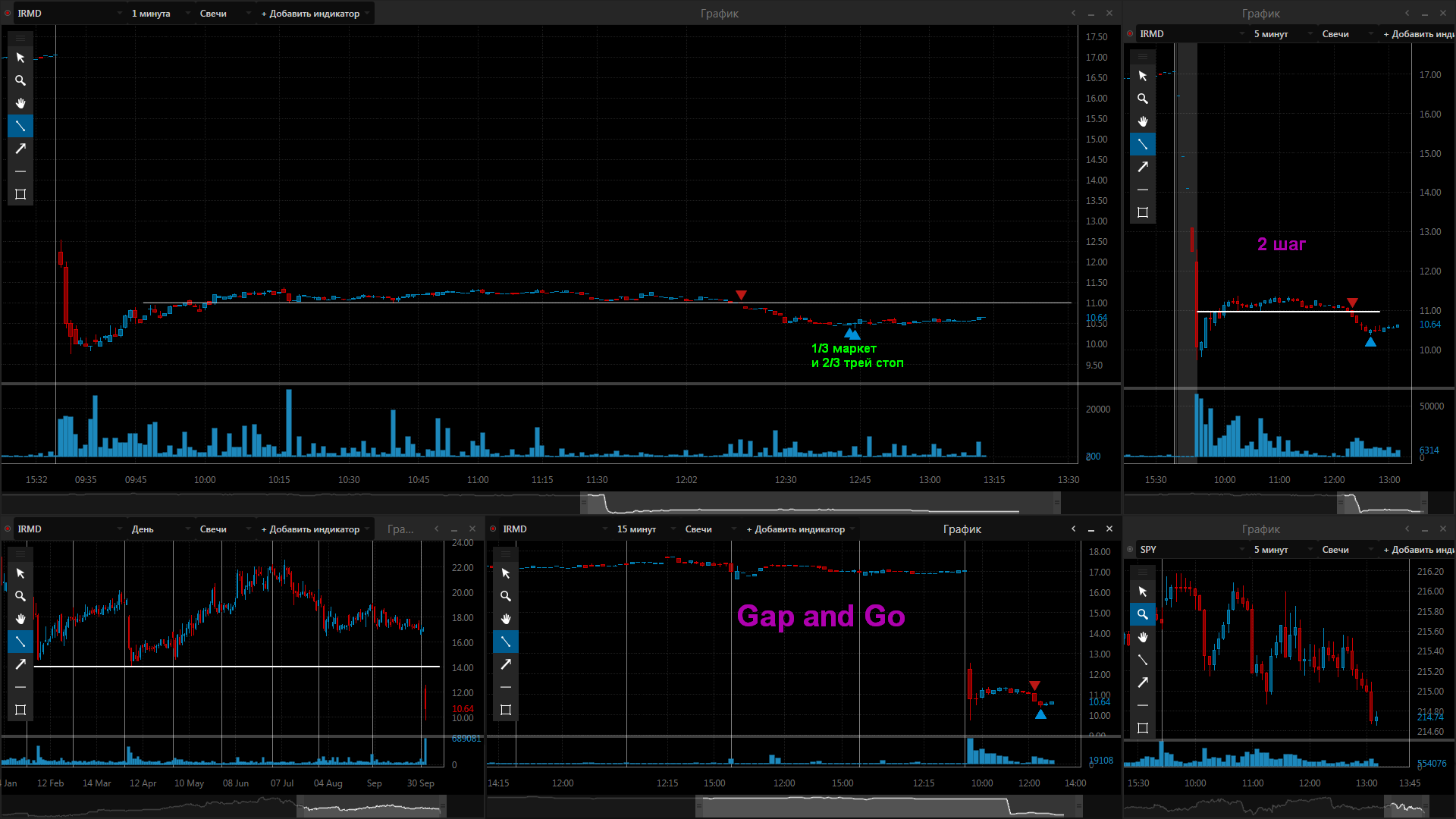Viewport: 1456px width, 819px height.
Task: Select the pointer tool in daily IRMD chart
Action: (20, 573)
